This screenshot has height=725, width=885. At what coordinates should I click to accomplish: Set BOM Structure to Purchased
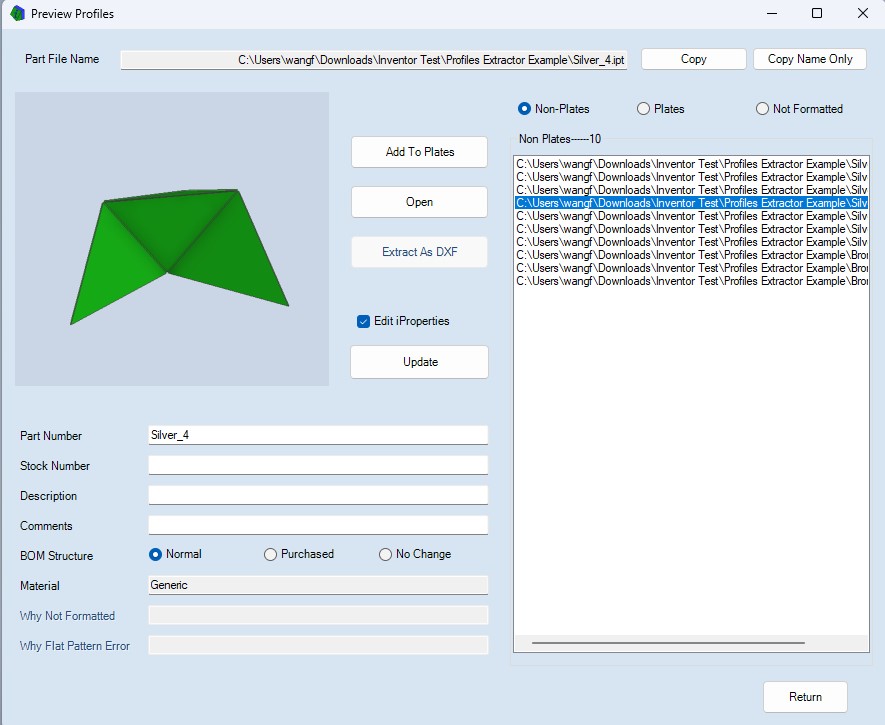point(299,555)
